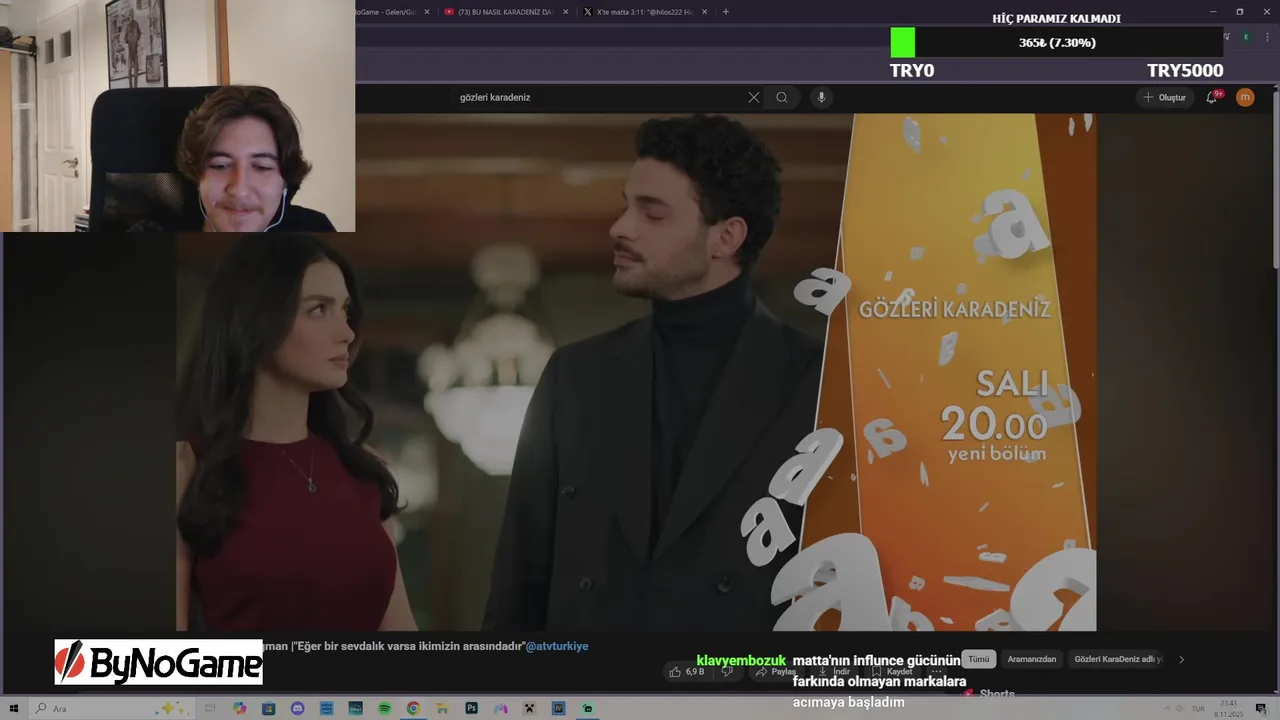
Task: Click the Shorts section heading
Action: [997, 694]
